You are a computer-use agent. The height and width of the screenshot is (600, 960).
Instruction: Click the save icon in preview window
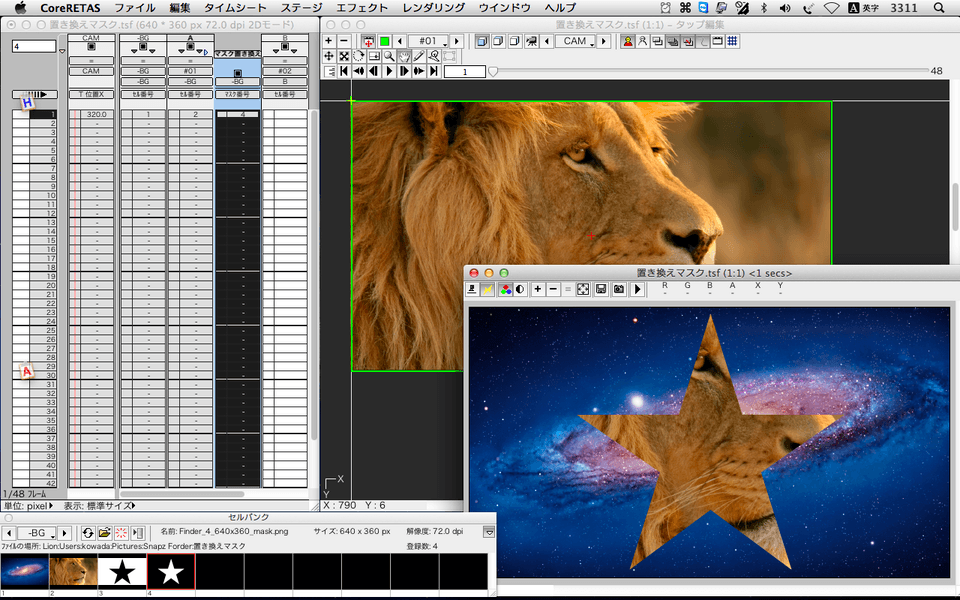[x=601, y=289]
